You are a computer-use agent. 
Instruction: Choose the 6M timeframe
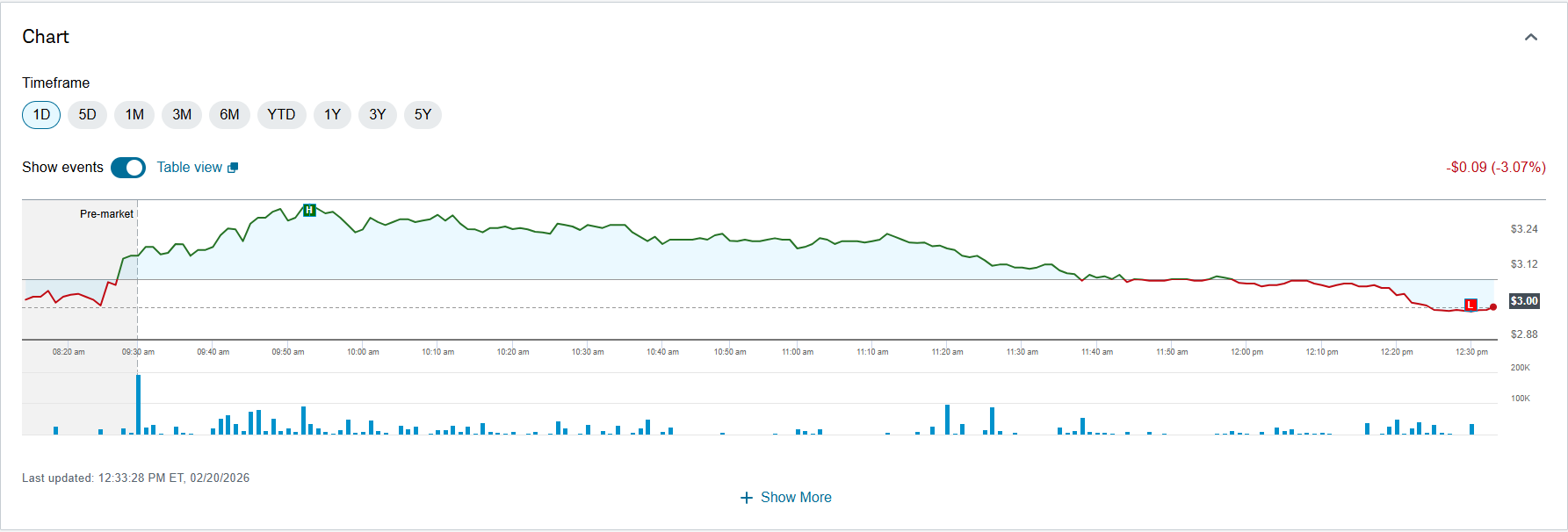(229, 115)
